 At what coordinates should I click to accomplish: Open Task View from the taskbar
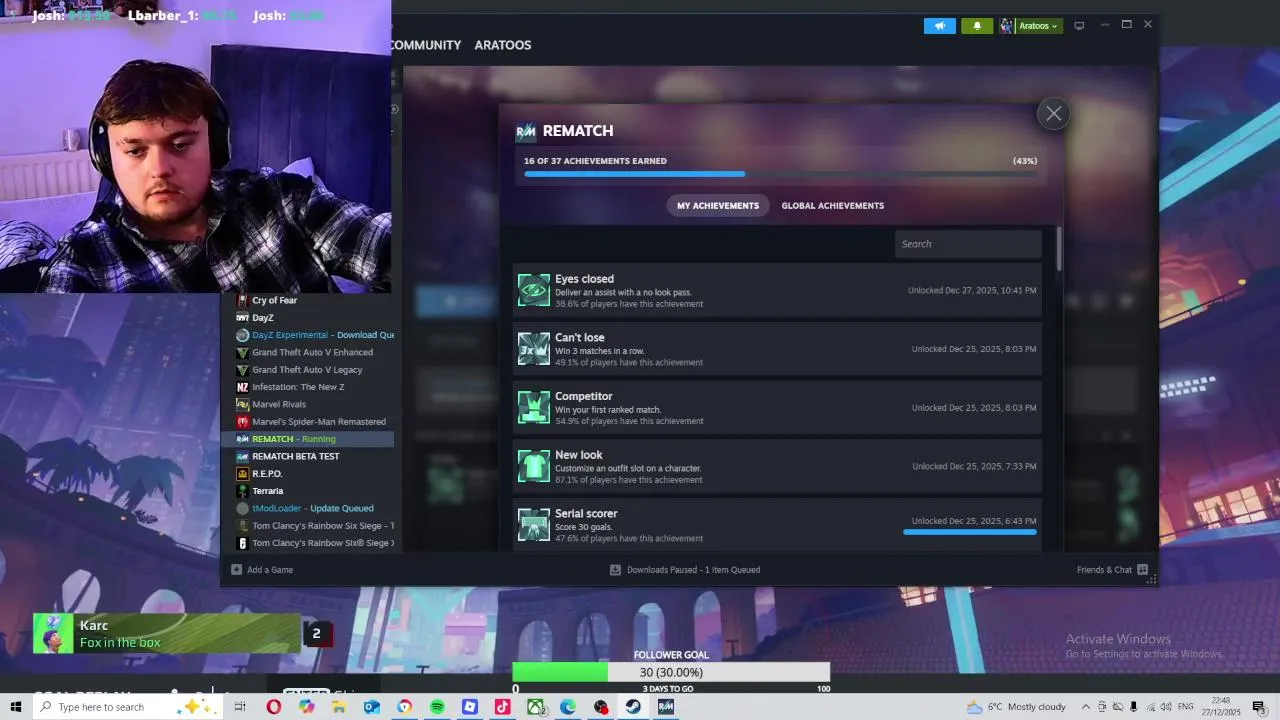240,707
